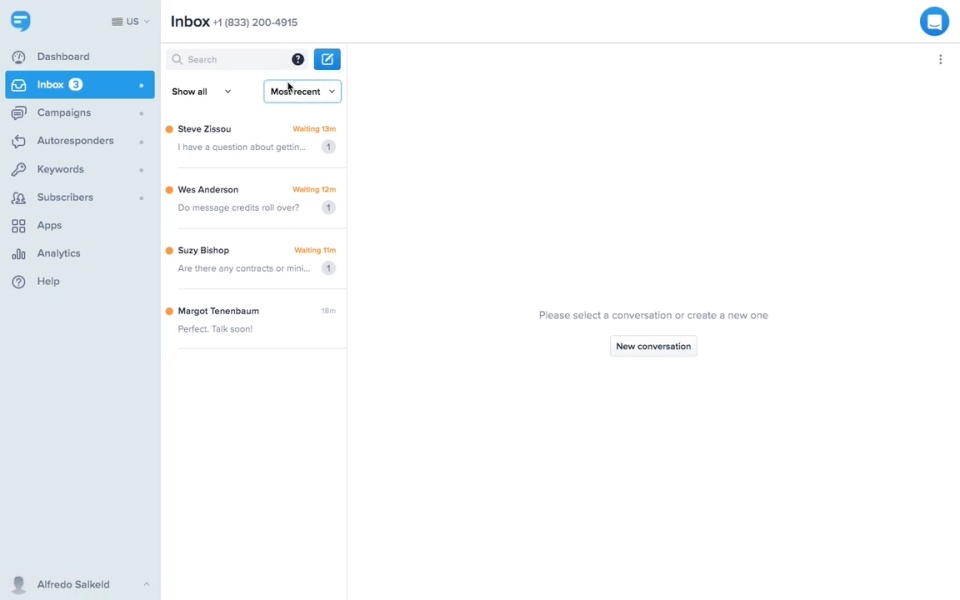Click the app logo in sidebar

20,21
